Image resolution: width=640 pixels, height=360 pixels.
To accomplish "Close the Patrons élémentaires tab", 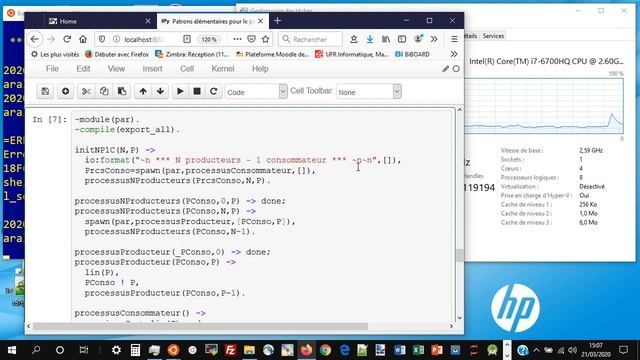I will (260, 21).
